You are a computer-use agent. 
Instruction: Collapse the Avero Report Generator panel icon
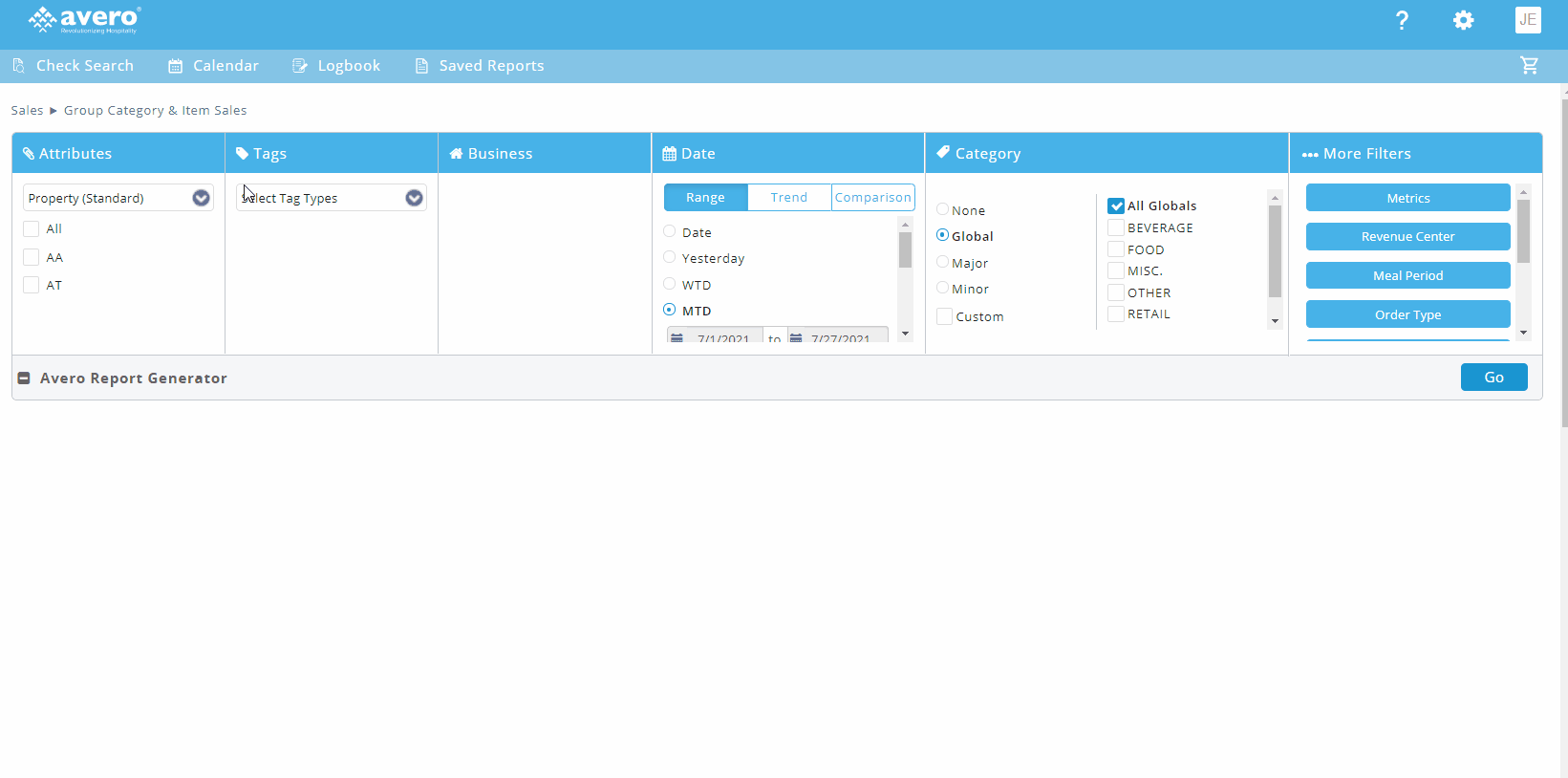[24, 378]
